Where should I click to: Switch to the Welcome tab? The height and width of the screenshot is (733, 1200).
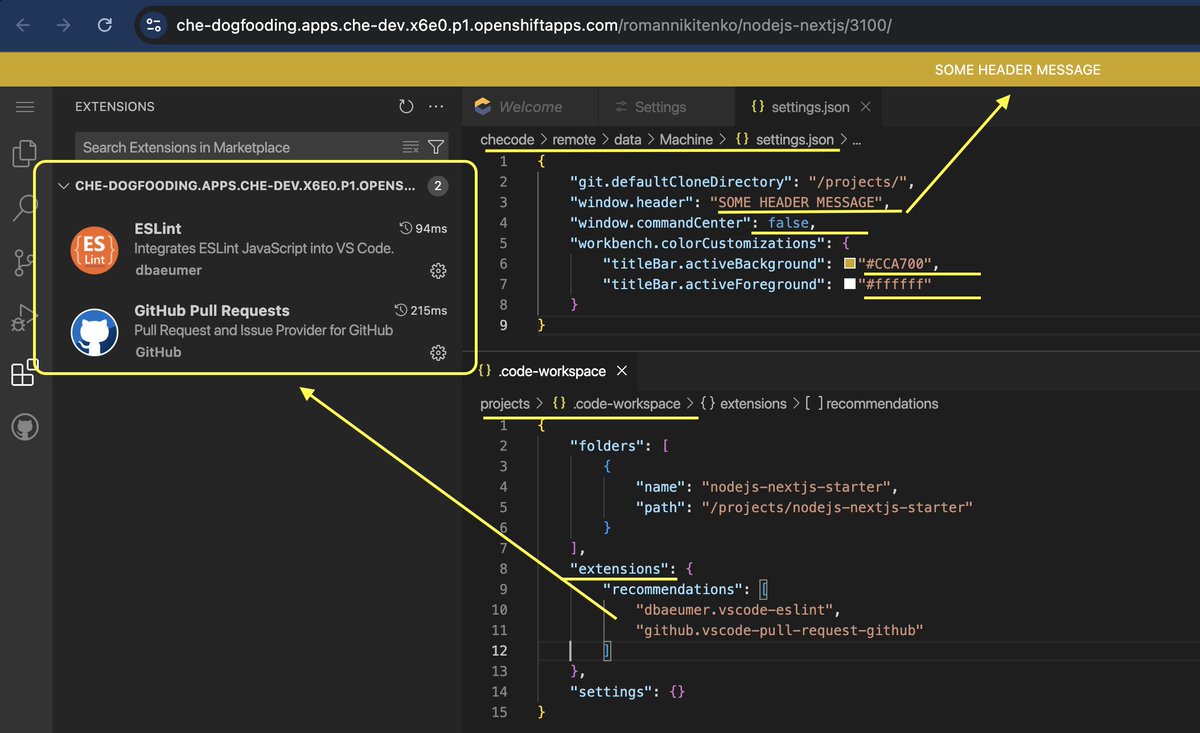click(x=530, y=107)
